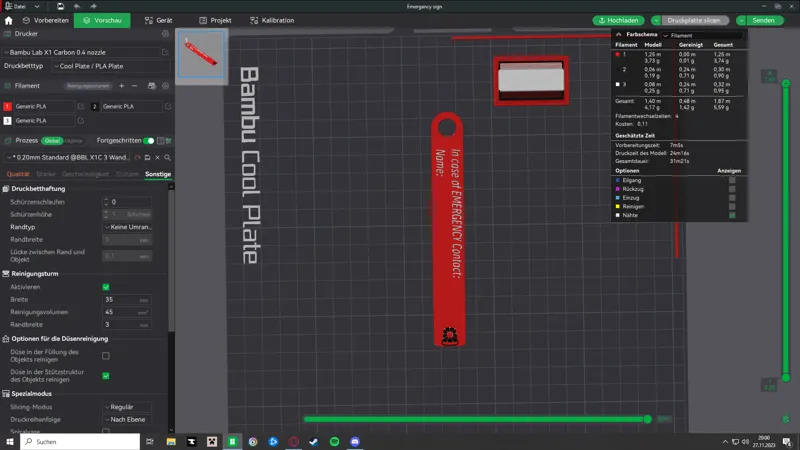
Task: Open Slicing-Modus dropdown set to Regulär
Action: (x=128, y=407)
